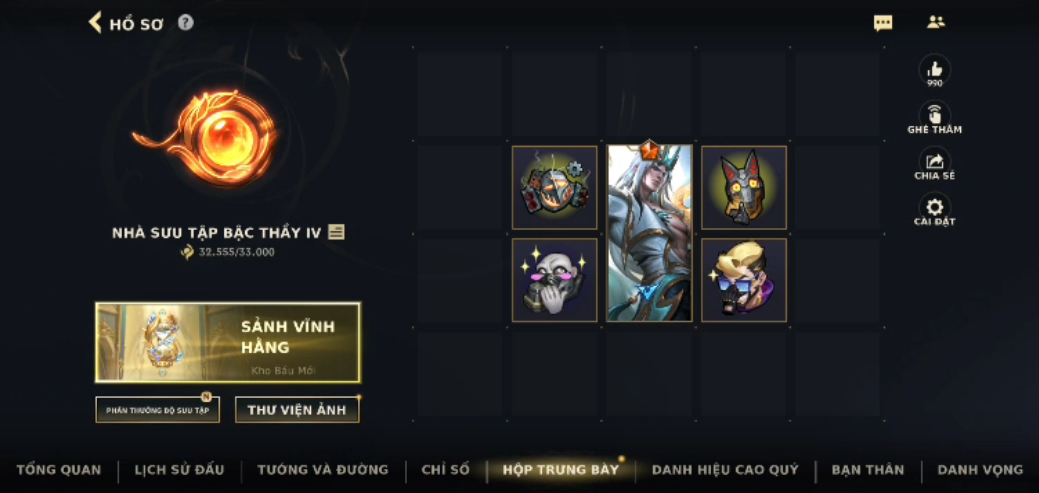The width and height of the screenshot is (1039, 493).
Task: Open collector rank details list icon
Action: point(337,233)
